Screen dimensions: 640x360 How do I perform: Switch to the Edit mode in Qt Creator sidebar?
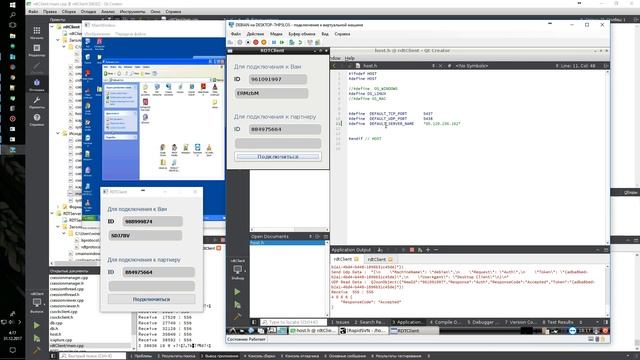37,50
